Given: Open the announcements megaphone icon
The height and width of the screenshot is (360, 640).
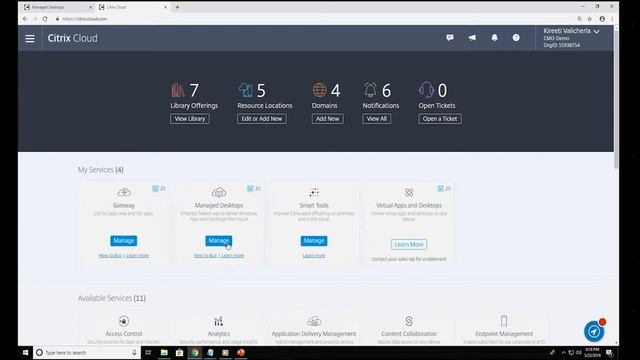Looking at the screenshot, I should click(x=472, y=38).
